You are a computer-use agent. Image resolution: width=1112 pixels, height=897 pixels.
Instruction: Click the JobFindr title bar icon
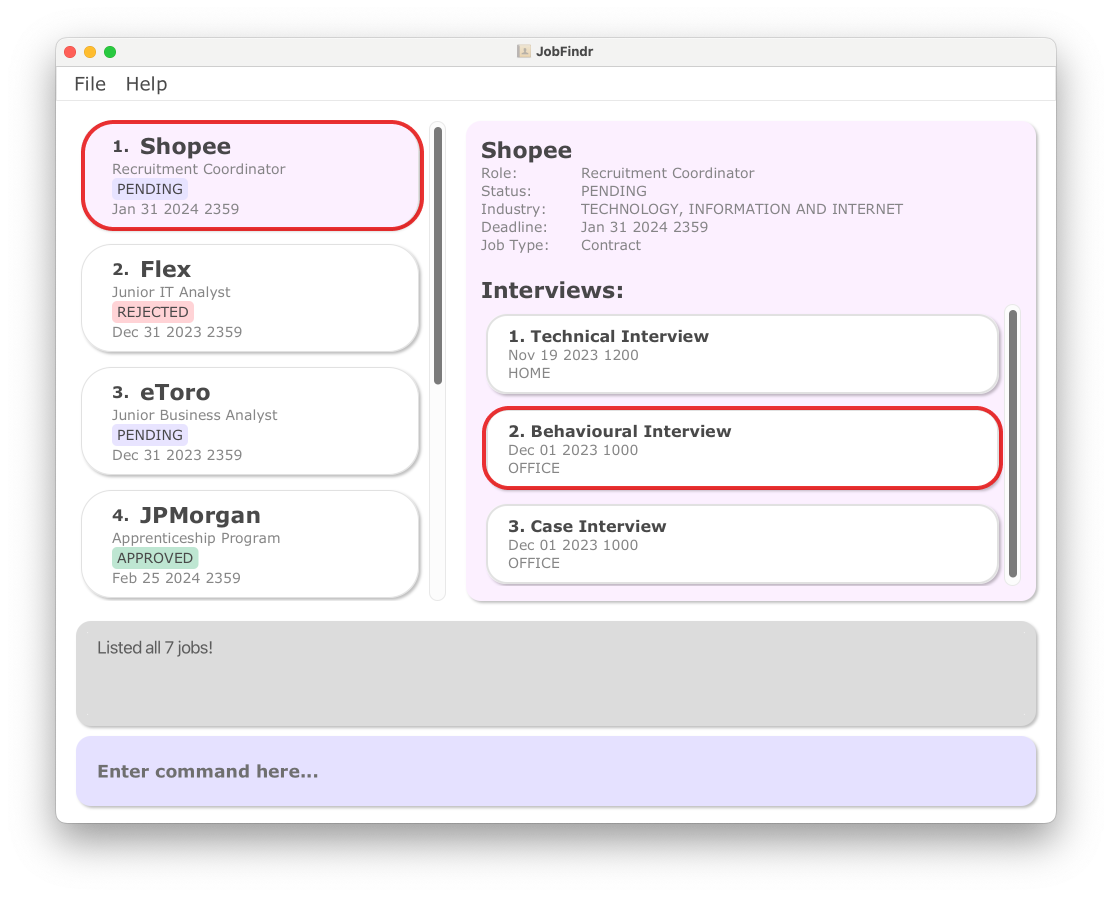(x=524, y=51)
